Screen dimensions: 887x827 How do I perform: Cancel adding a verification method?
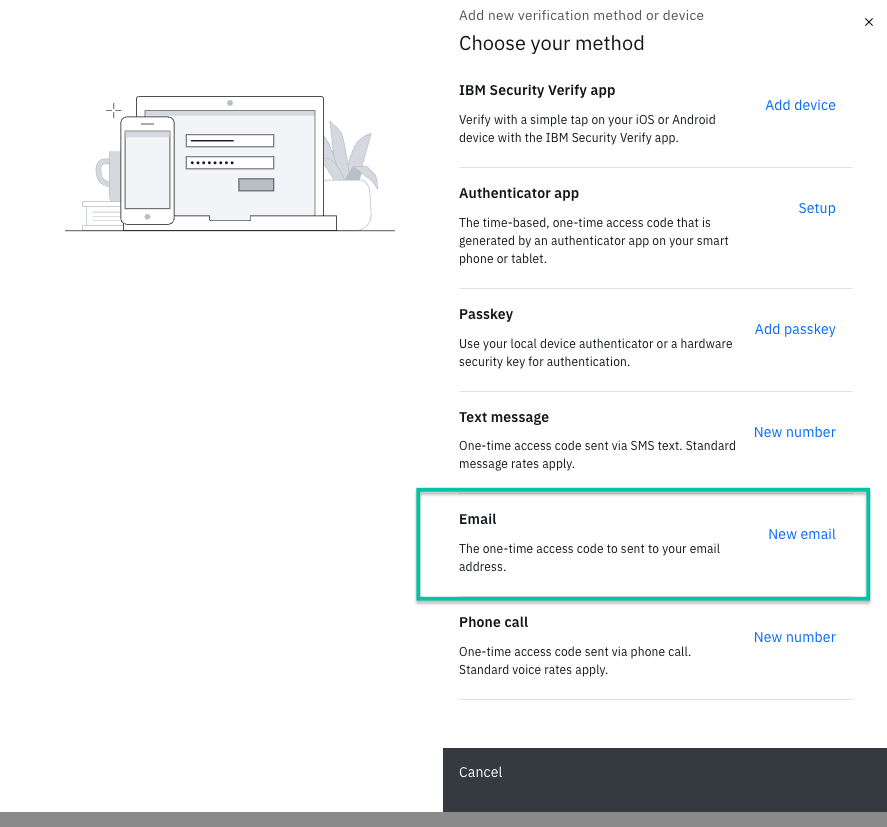tap(480, 772)
